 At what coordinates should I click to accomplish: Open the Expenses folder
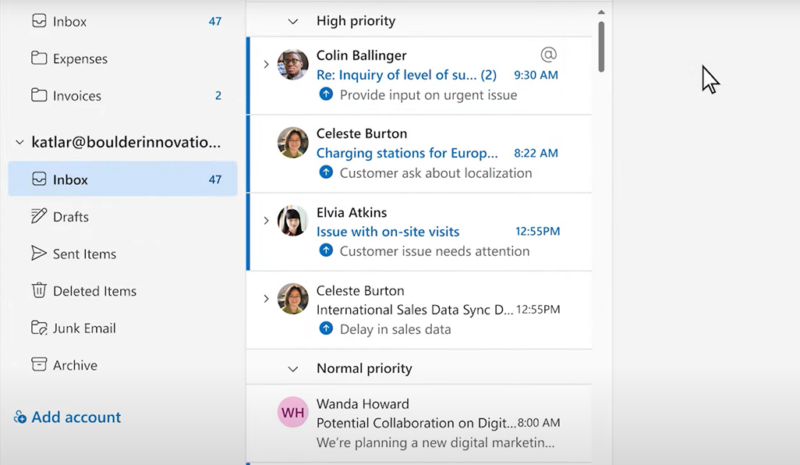(x=122, y=59)
